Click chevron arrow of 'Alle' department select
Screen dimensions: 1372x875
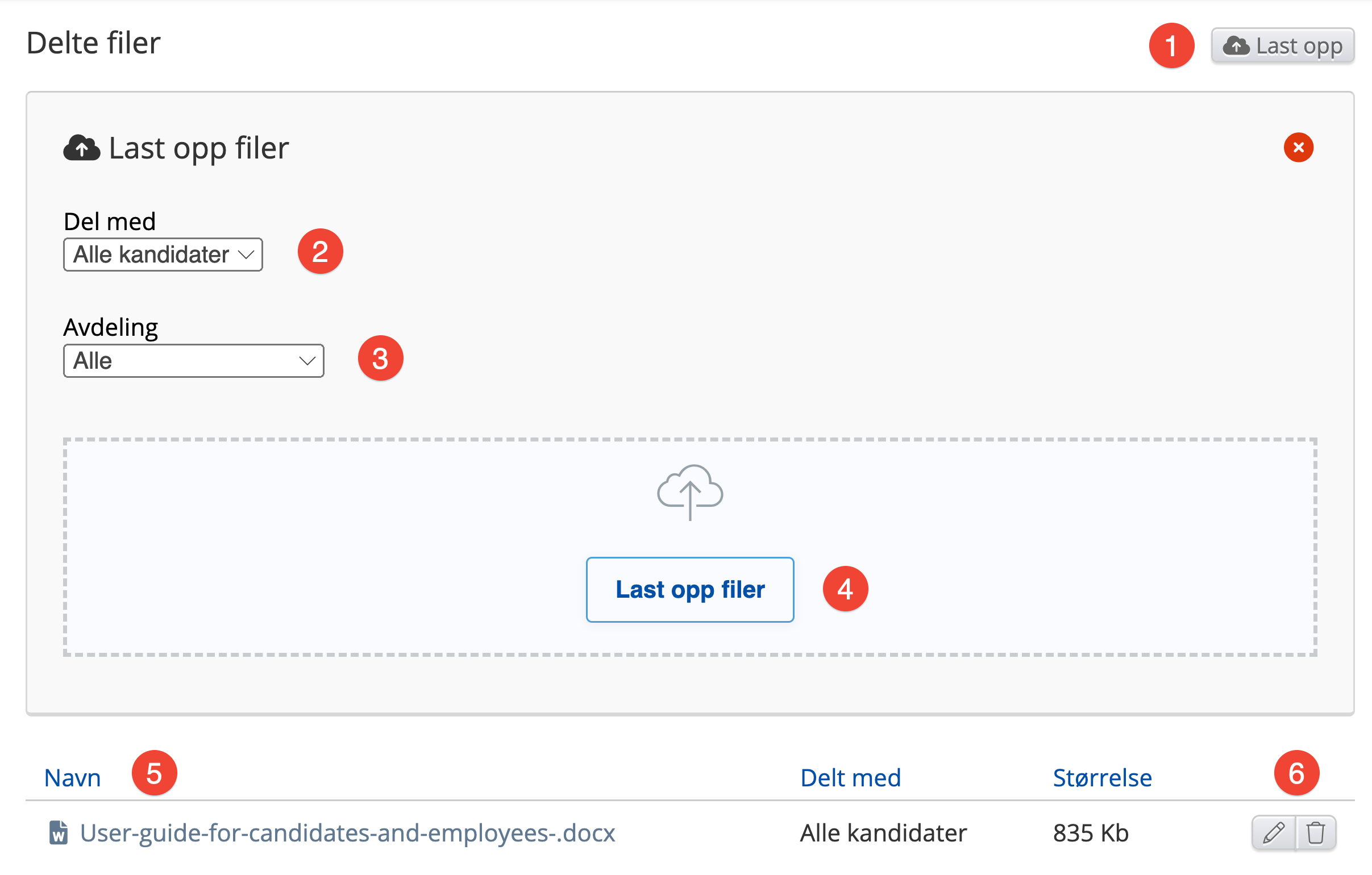[x=307, y=361]
